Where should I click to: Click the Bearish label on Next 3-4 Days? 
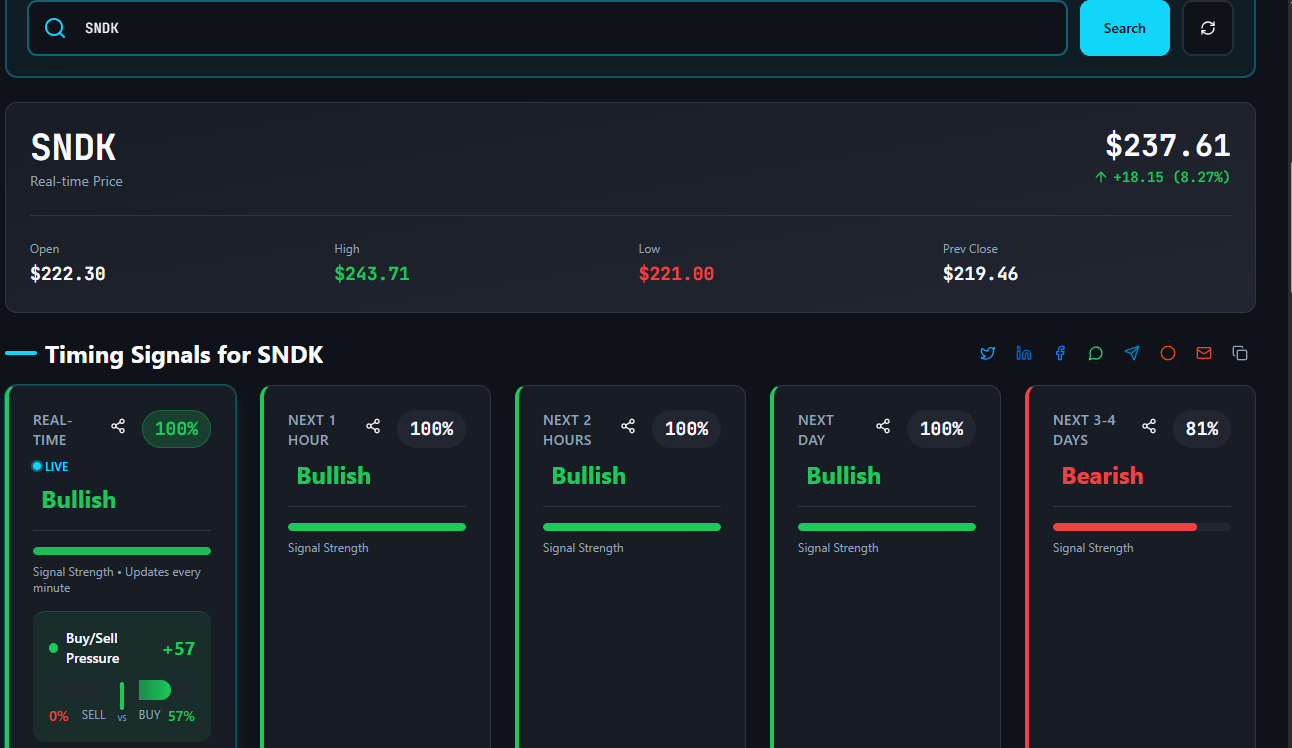1102,476
